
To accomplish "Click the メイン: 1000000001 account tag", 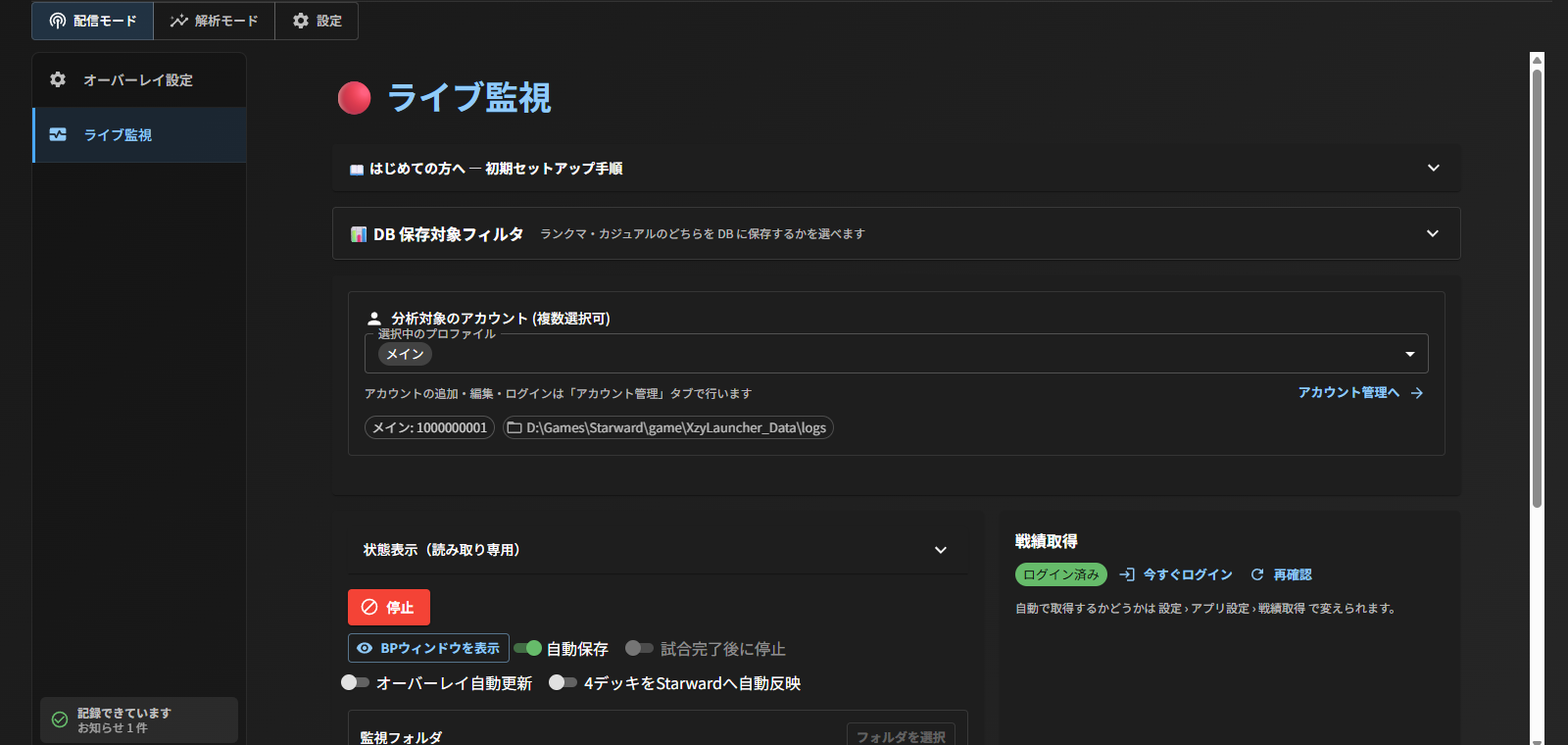I will click(x=429, y=427).
